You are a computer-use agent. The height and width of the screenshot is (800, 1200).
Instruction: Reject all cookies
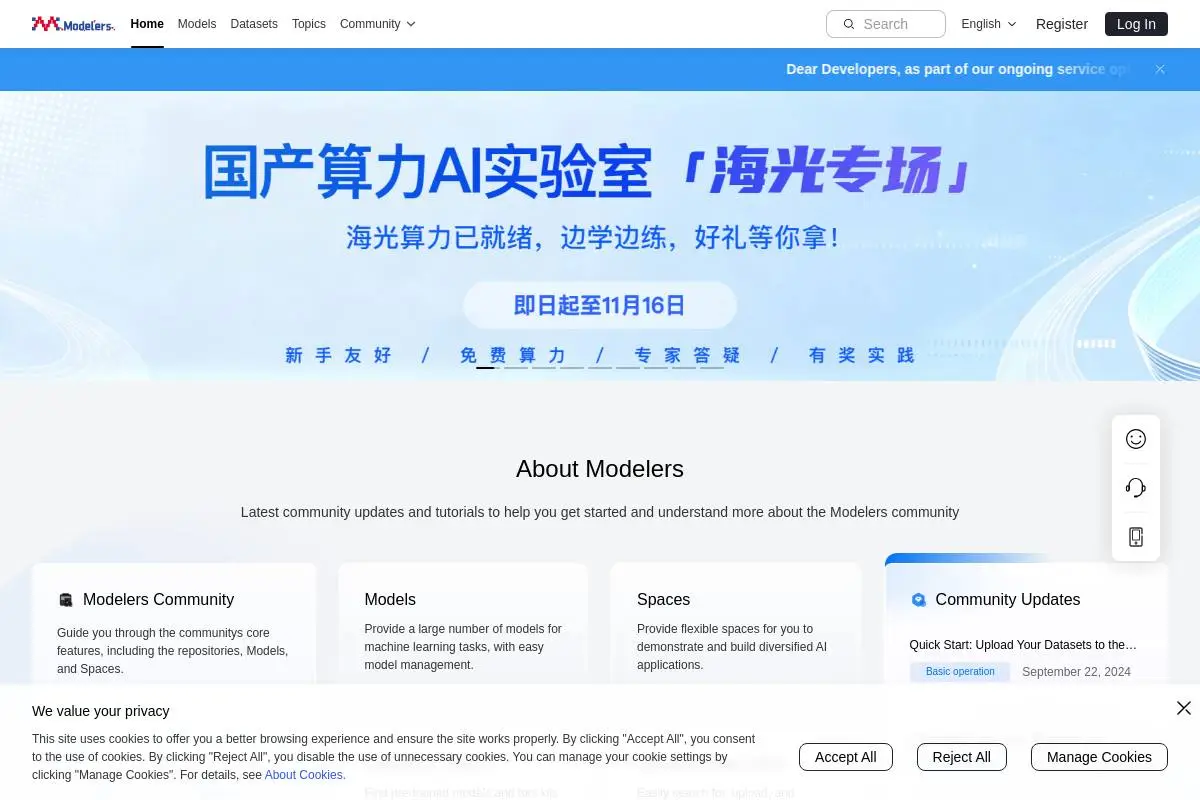[962, 757]
